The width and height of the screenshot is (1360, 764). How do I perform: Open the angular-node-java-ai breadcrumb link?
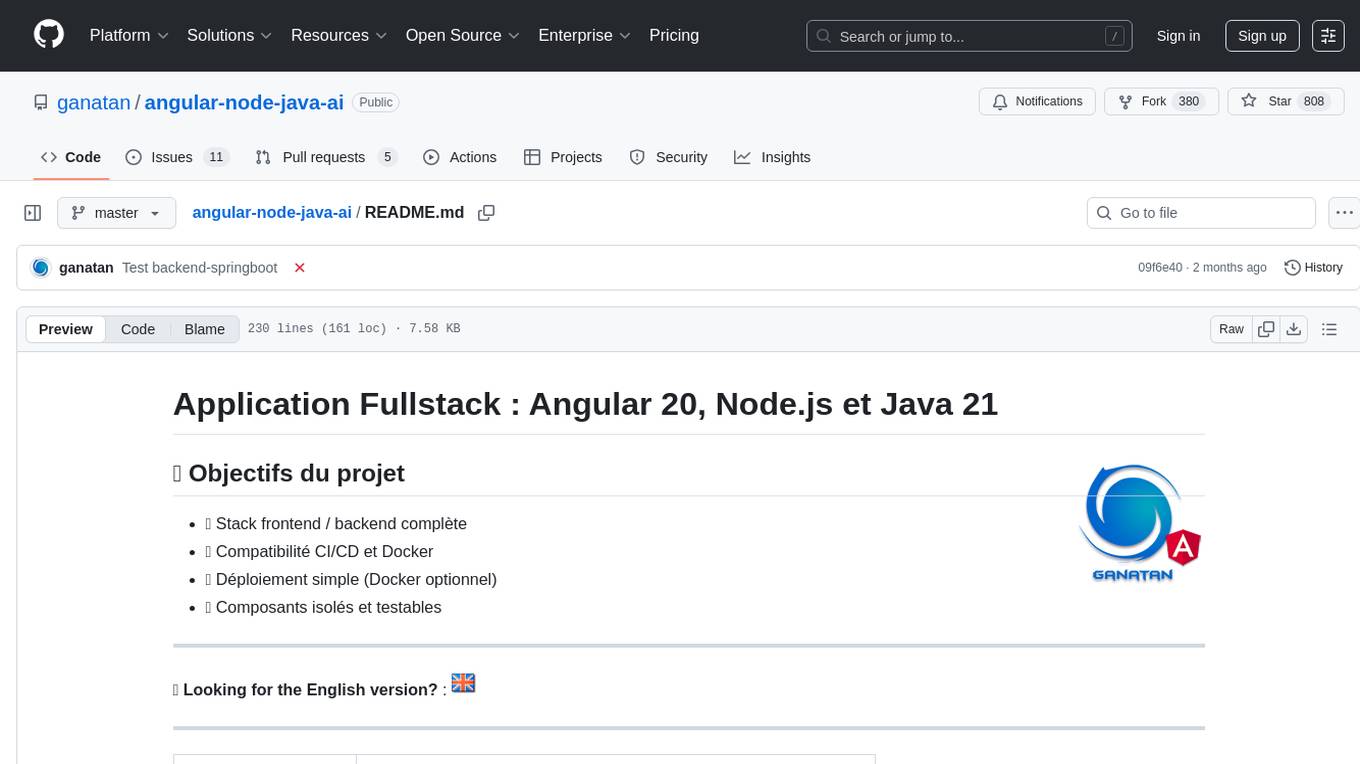point(272,212)
